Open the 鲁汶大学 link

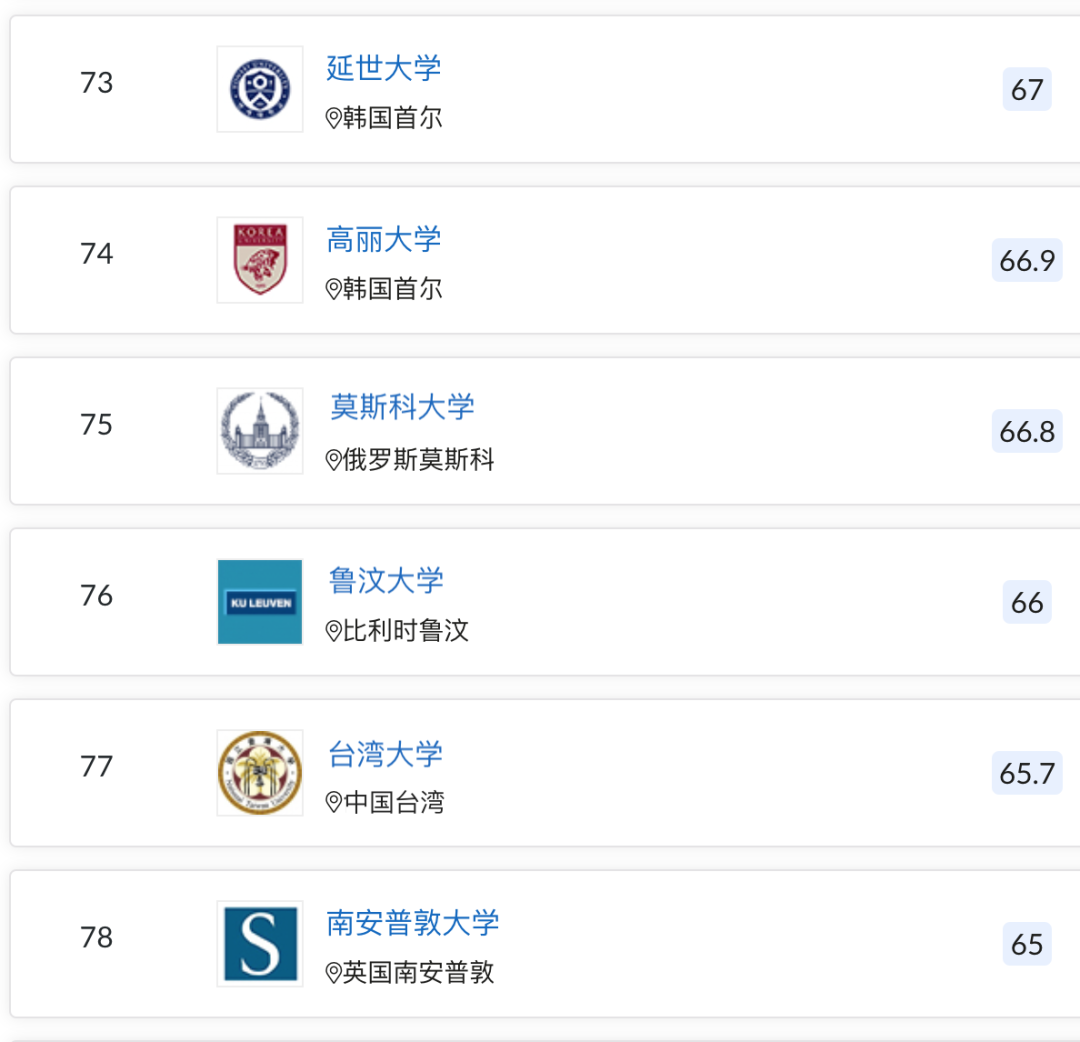(385, 581)
